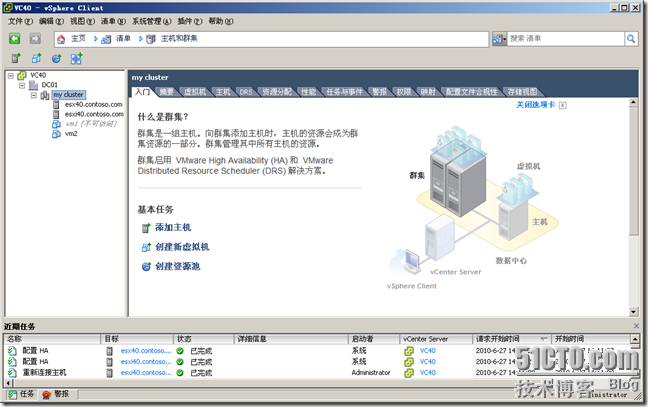The width and height of the screenshot is (648, 407).
Task: Select the inaccessible vm1 tree item
Action: coord(91,124)
